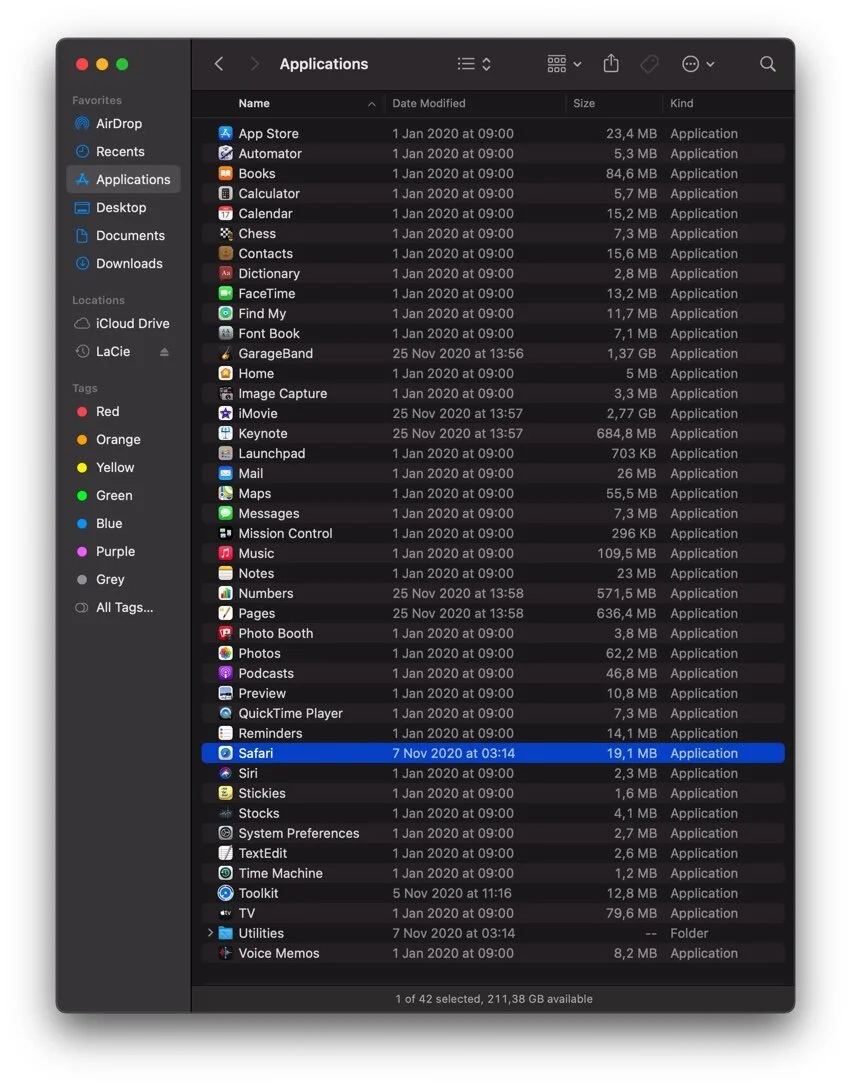The width and height of the screenshot is (851, 1087).
Task: Click the Voice Memos app icon
Action: pyautogui.click(x=225, y=953)
